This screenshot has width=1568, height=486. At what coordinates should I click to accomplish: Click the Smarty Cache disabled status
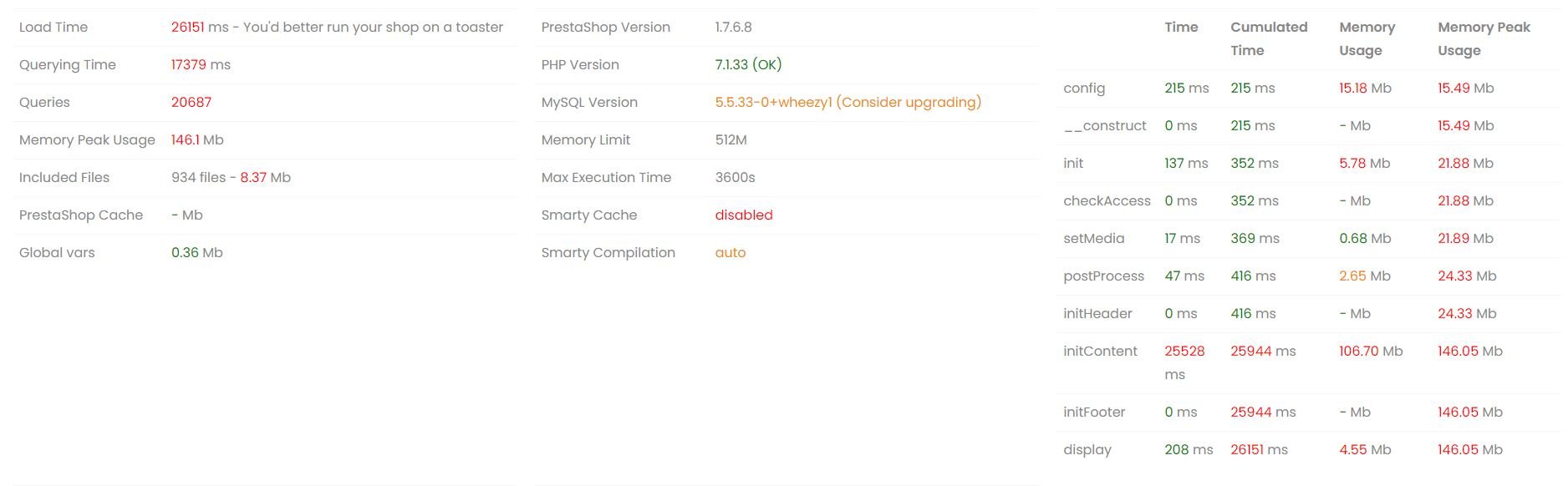click(x=744, y=215)
